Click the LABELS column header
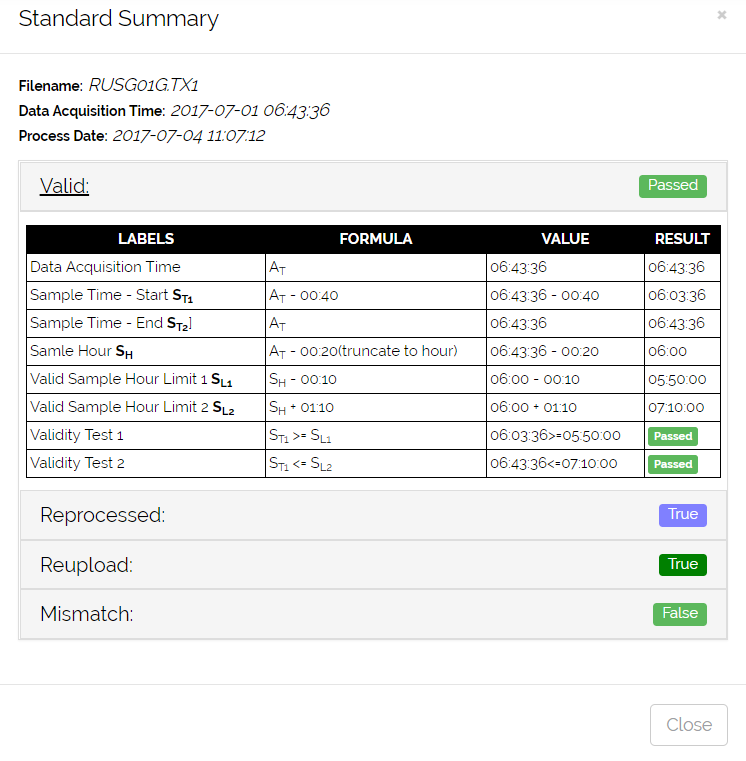 pos(146,239)
